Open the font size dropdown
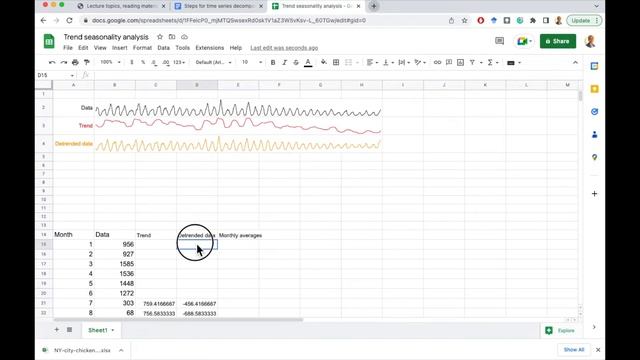Screen dimensions: 640x360 pyautogui.click(x=252, y=62)
